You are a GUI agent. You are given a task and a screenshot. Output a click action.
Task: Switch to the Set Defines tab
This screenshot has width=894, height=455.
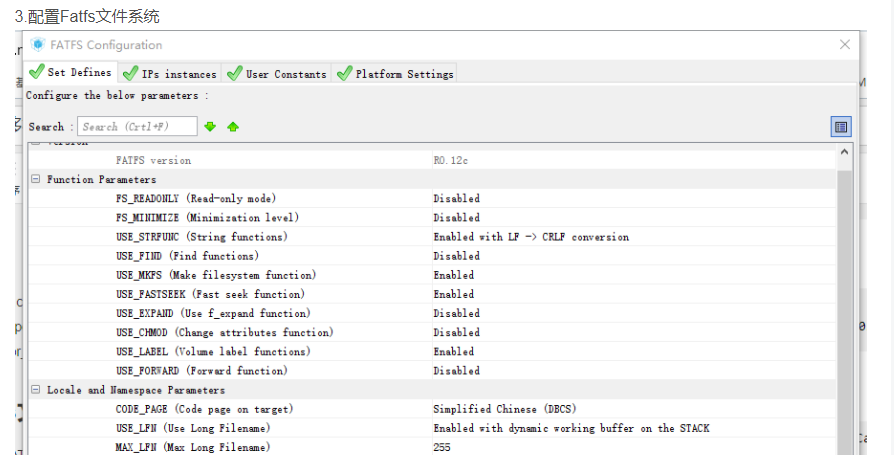[70, 73]
